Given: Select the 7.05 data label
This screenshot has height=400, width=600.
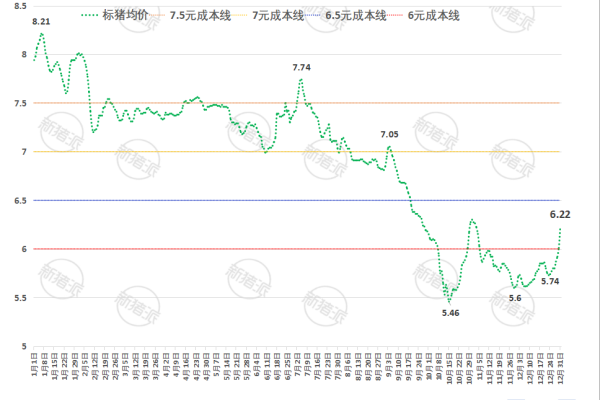Looking at the screenshot, I should [x=389, y=134].
